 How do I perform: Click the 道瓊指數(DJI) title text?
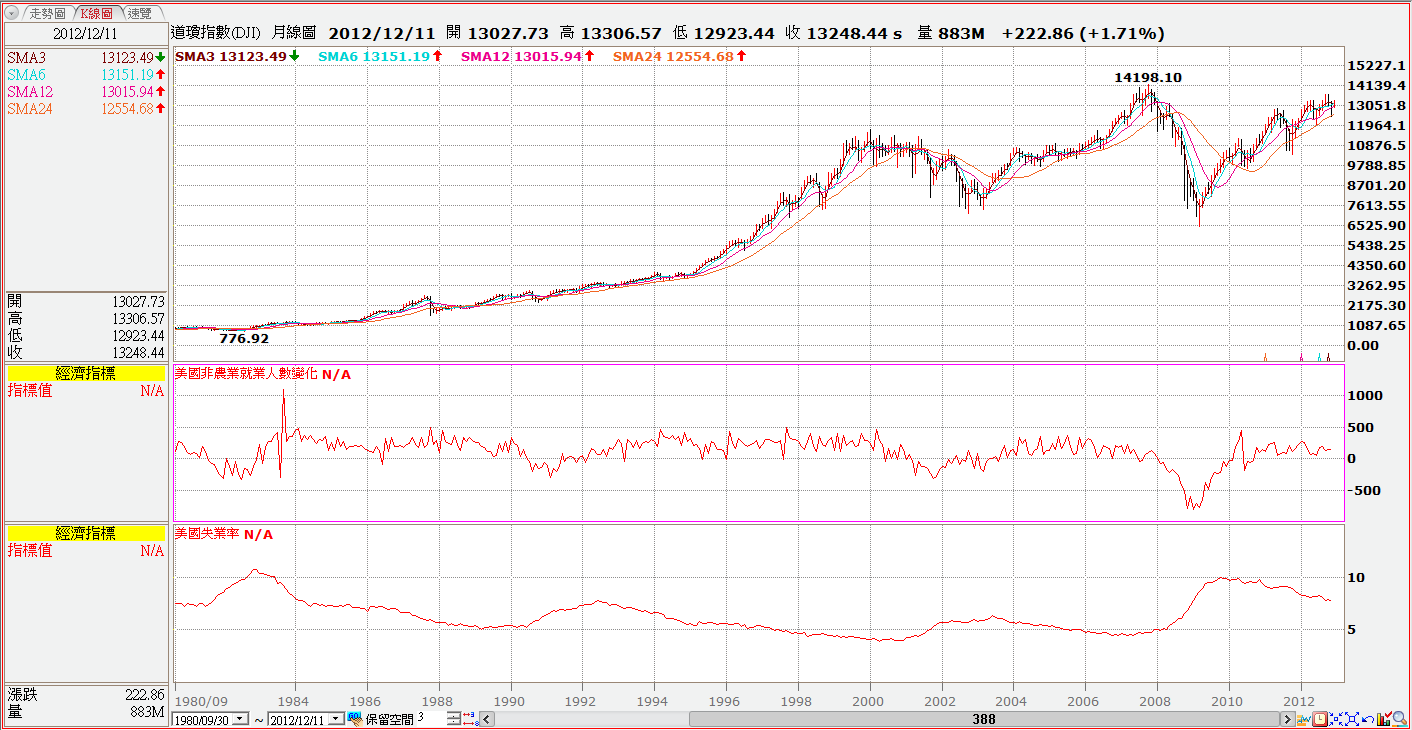(x=215, y=33)
